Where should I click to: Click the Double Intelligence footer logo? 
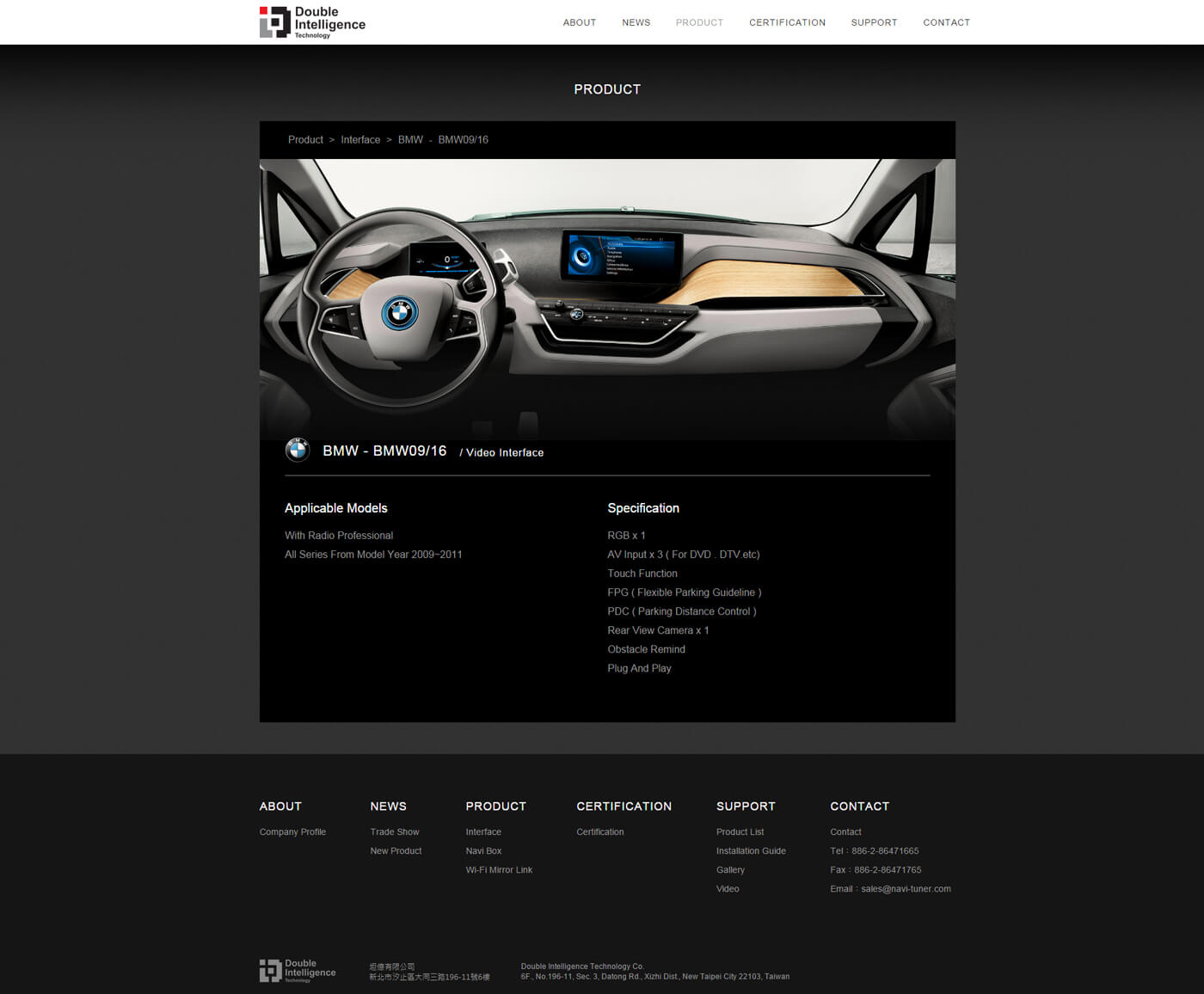pyautogui.click(x=298, y=971)
